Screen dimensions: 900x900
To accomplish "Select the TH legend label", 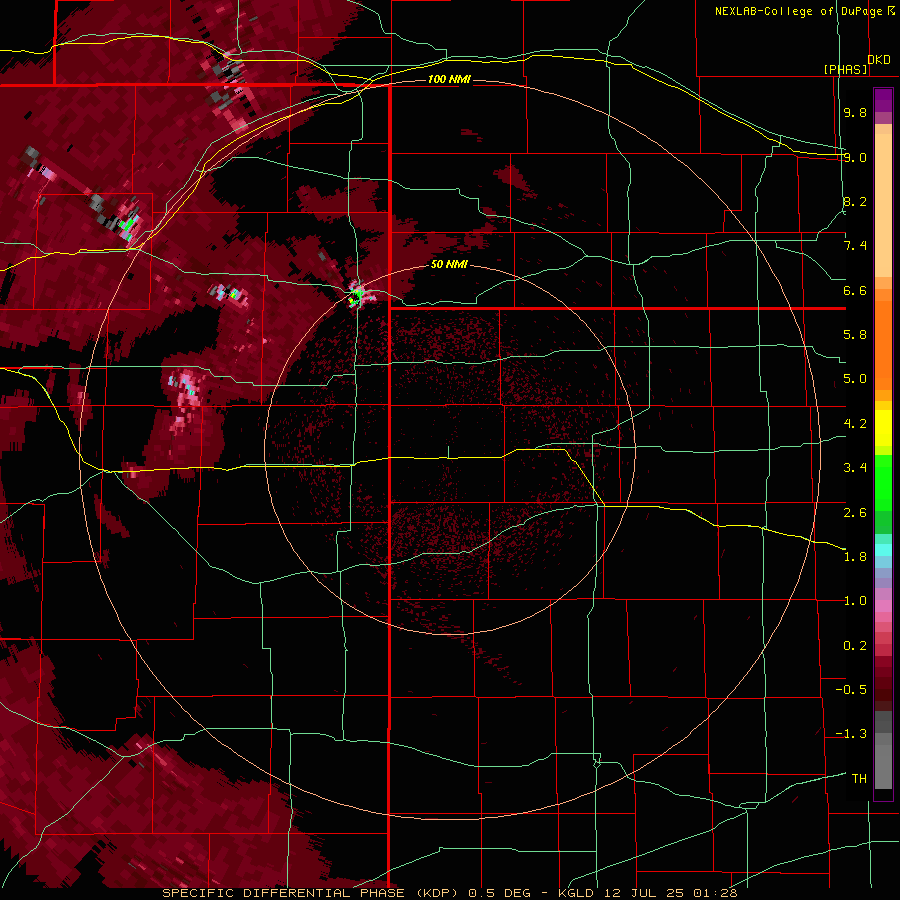I will [859, 779].
